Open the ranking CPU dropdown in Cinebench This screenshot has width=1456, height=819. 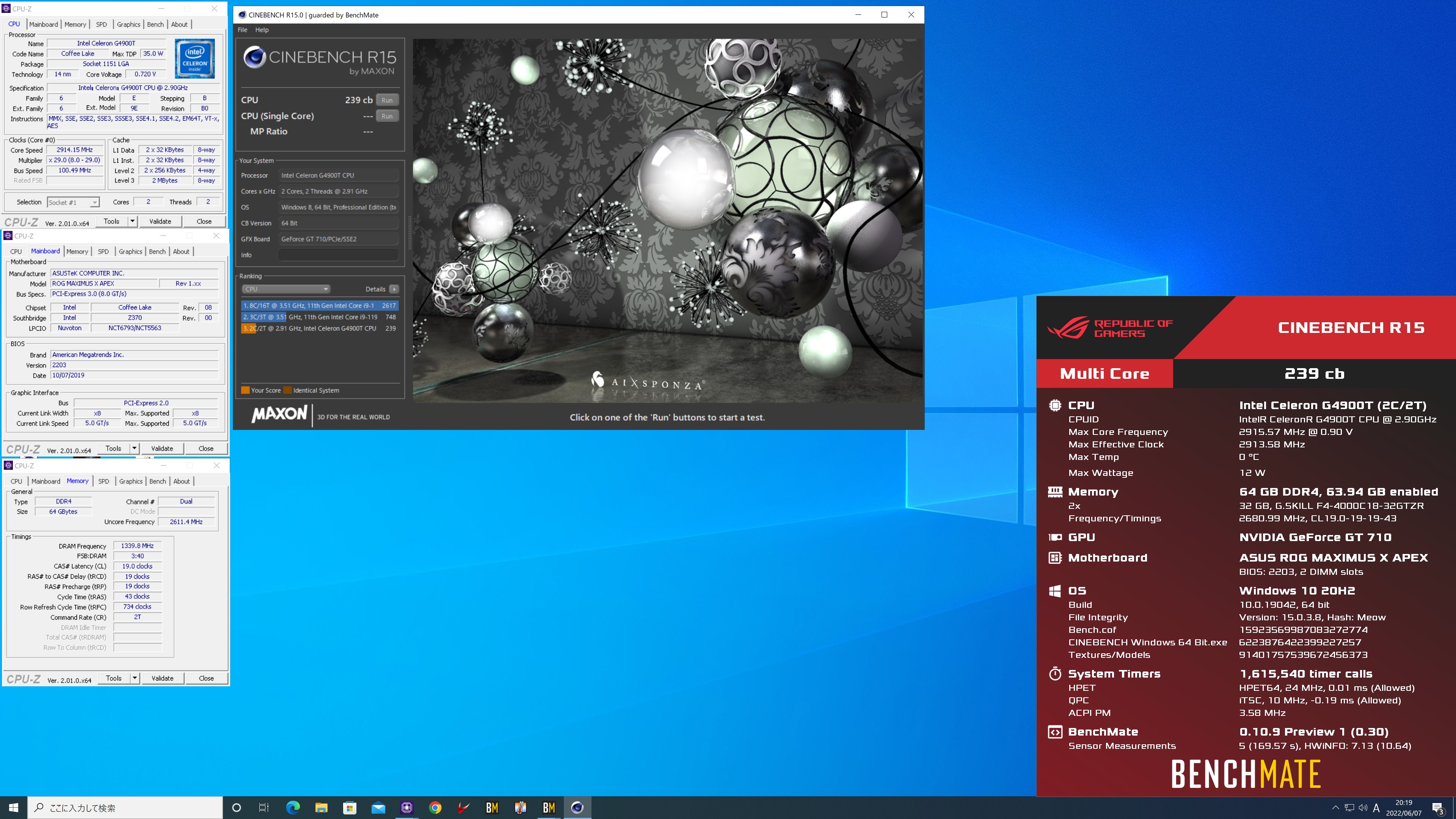(x=286, y=289)
